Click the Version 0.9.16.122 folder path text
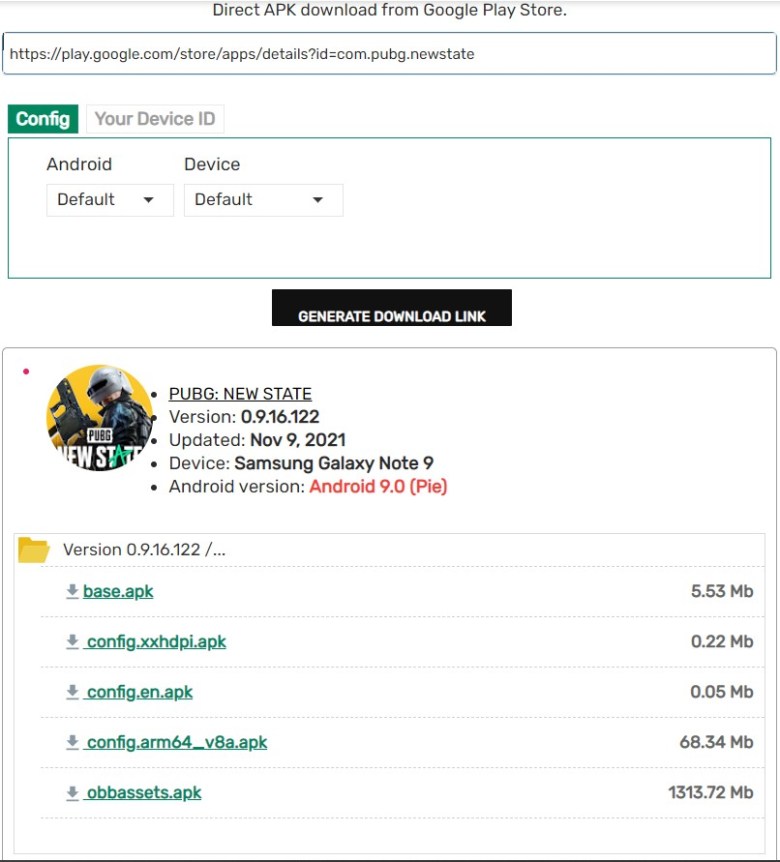This screenshot has height=862, width=780. 144,550
